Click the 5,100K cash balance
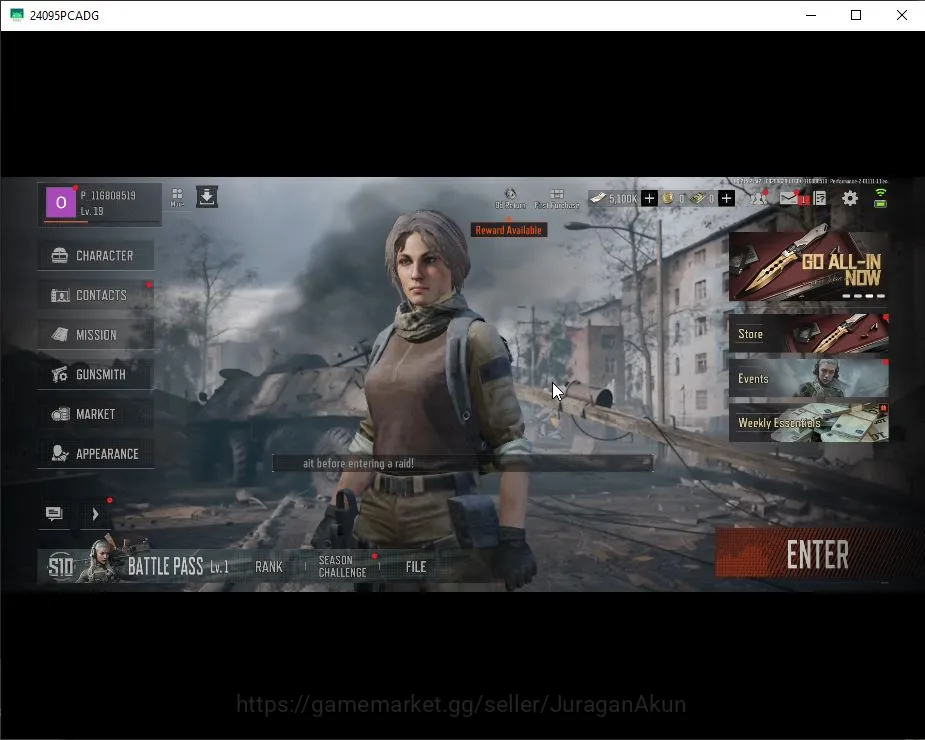 [623, 199]
